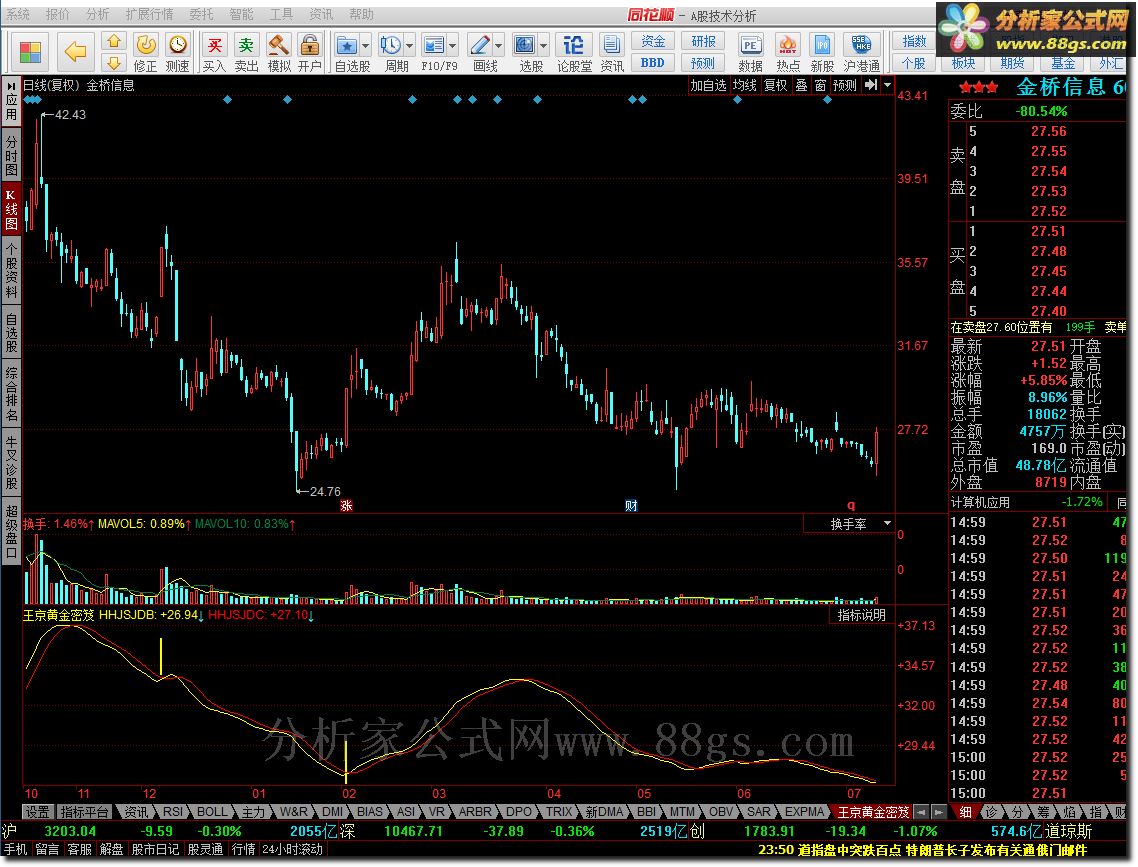1138x867 pixels.
Task: Open 自选股 star folder icon
Action: (x=347, y=45)
